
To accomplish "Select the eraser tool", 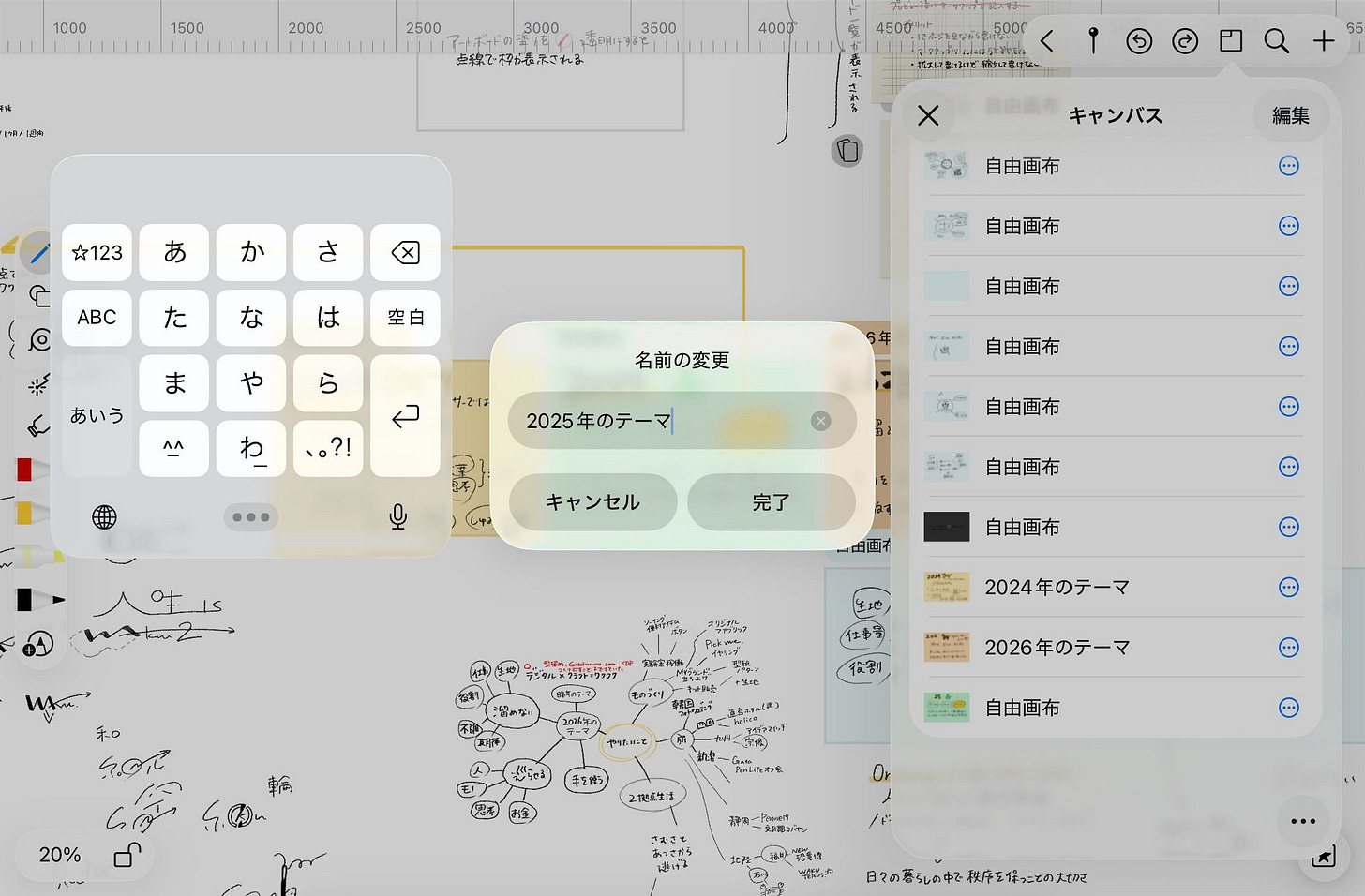I will pyautogui.click(x=37, y=429).
